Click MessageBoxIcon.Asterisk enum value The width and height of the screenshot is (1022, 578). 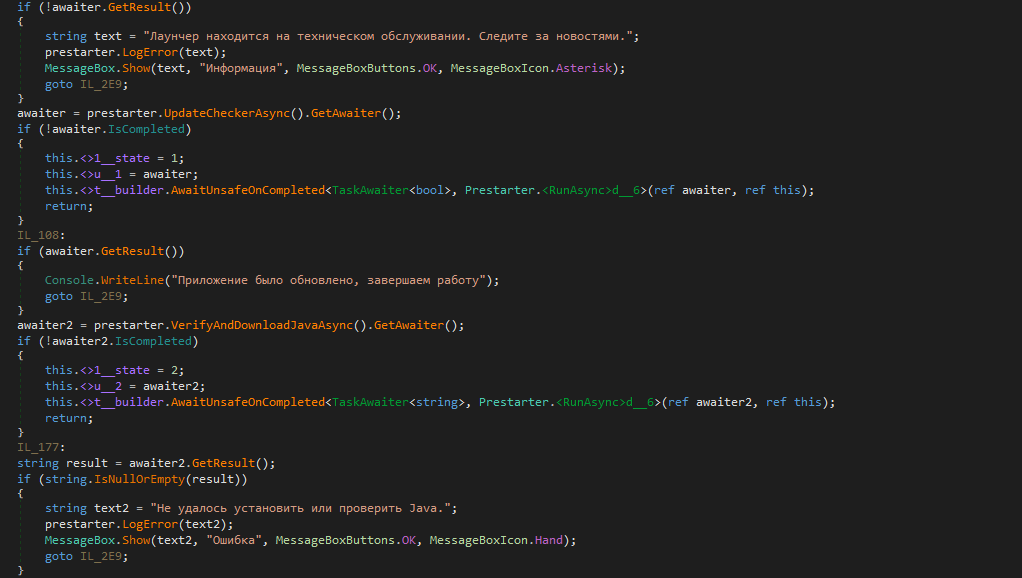[x=531, y=68]
